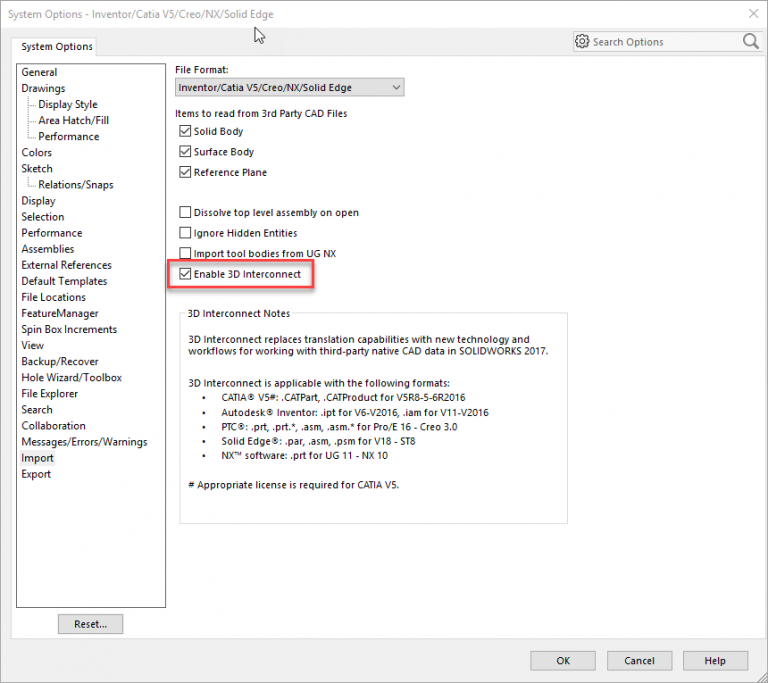Viewport: 768px width, 683px height.
Task: Click the magnifier search icon
Action: click(x=750, y=42)
